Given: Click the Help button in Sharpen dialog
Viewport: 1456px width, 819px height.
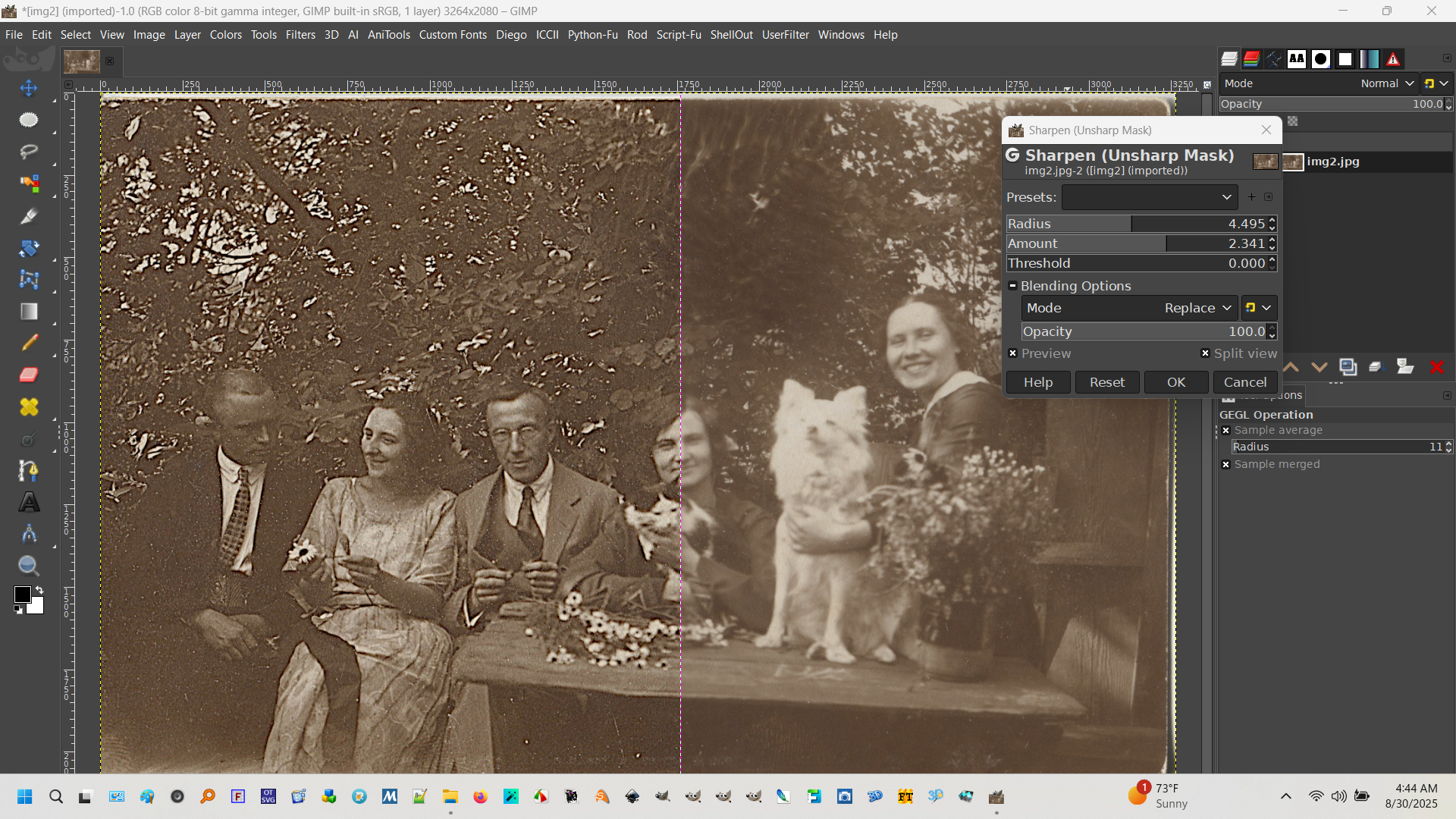Looking at the screenshot, I should coord(1038,382).
